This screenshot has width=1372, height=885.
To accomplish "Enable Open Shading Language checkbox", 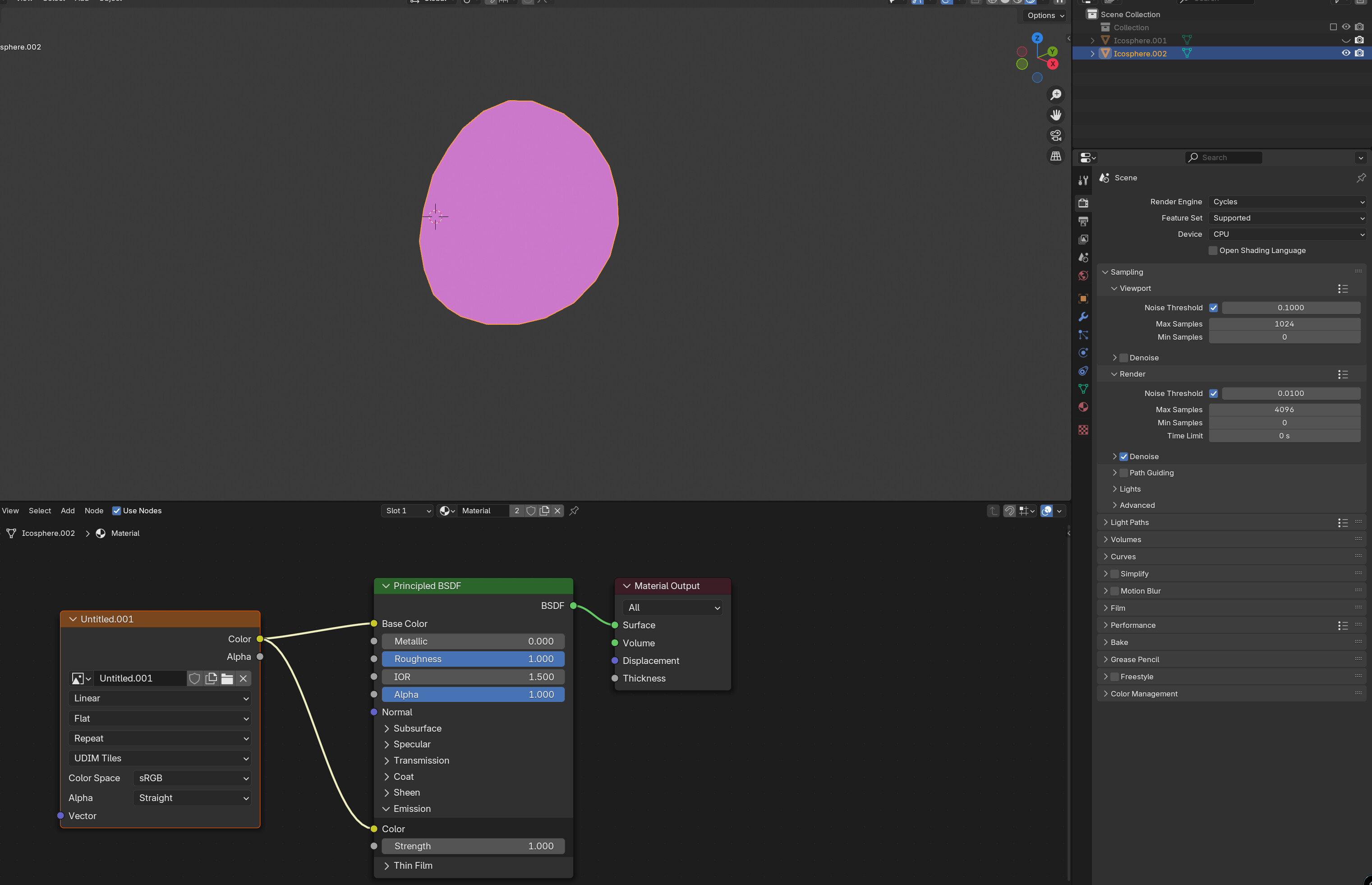I will 1213,250.
